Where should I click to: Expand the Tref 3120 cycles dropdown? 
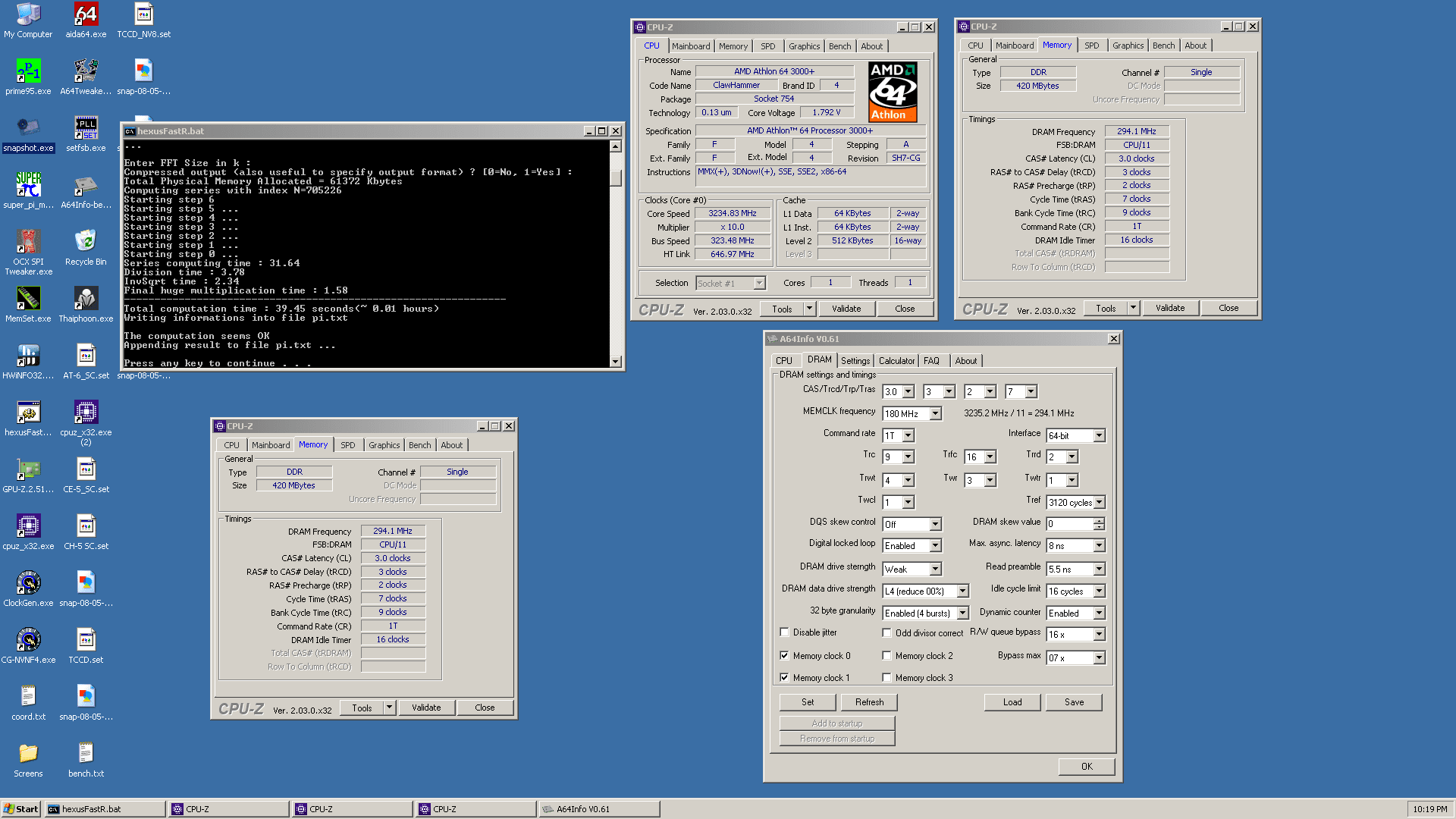tap(1099, 502)
